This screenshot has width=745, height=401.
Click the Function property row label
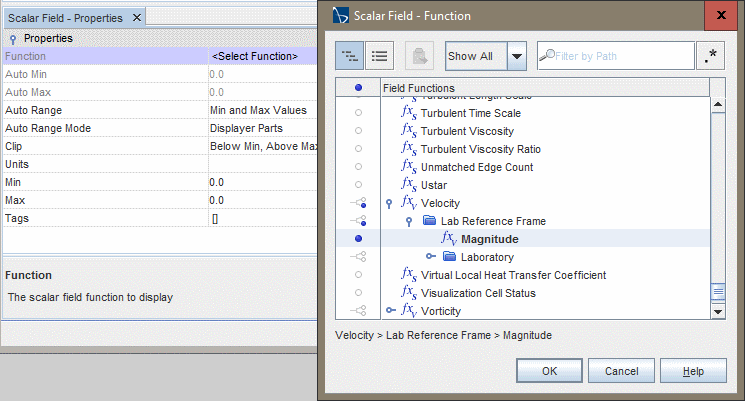point(25,56)
